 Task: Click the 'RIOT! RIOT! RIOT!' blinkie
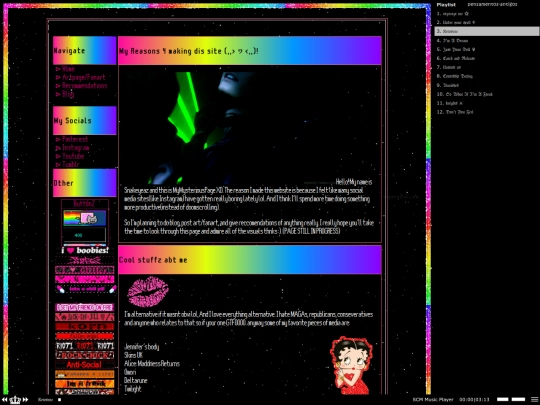85,345
